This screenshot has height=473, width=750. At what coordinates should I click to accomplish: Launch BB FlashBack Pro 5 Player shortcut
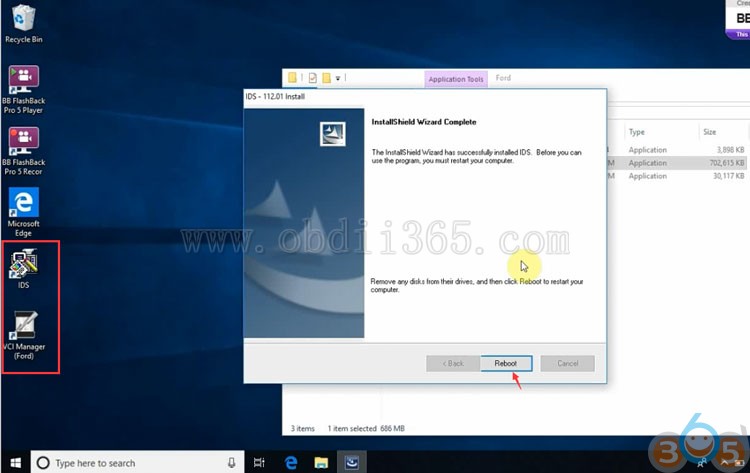coord(23,89)
